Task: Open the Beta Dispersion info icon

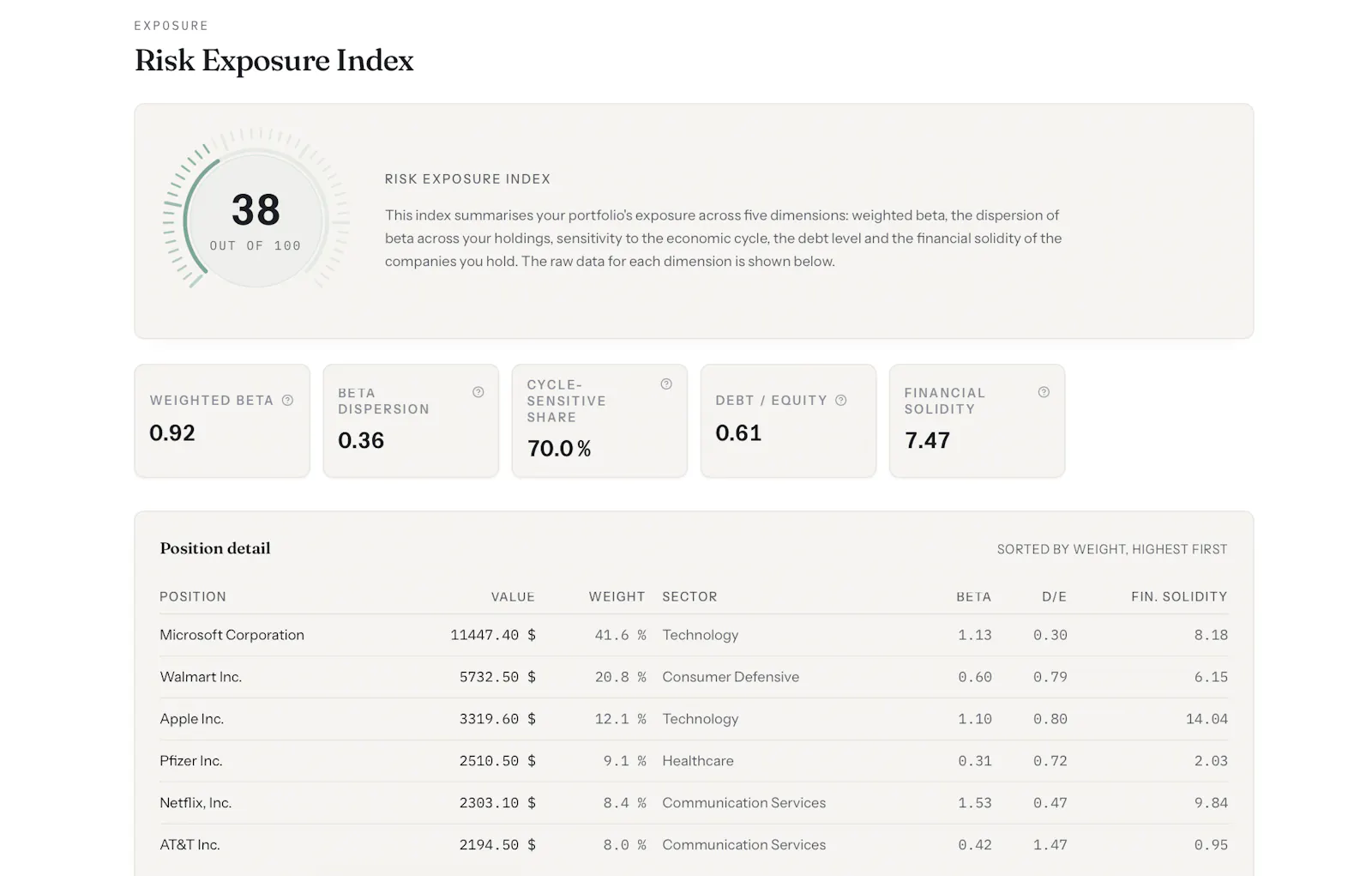Action: click(478, 392)
